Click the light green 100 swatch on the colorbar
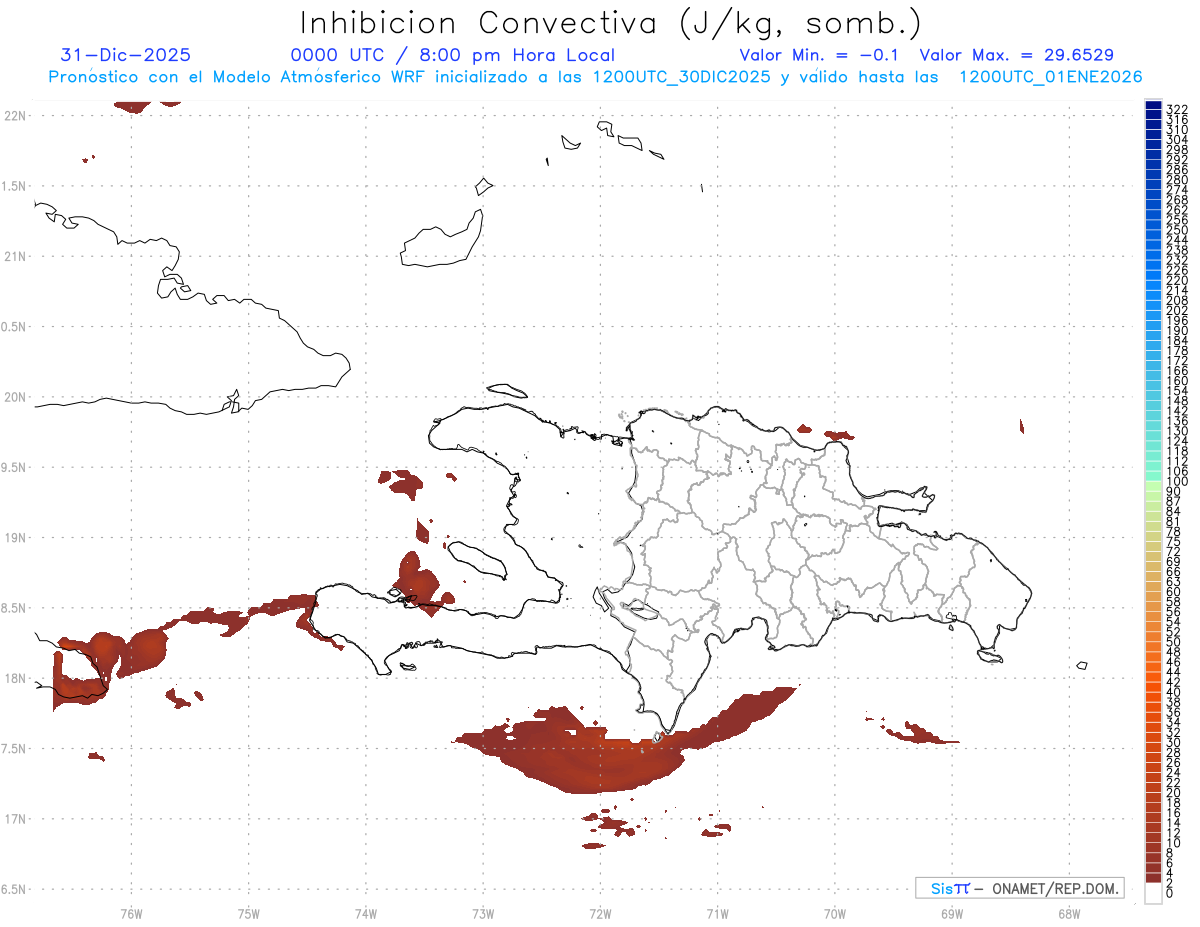Image resolution: width=1200 pixels, height=927 pixels. 1154,484
